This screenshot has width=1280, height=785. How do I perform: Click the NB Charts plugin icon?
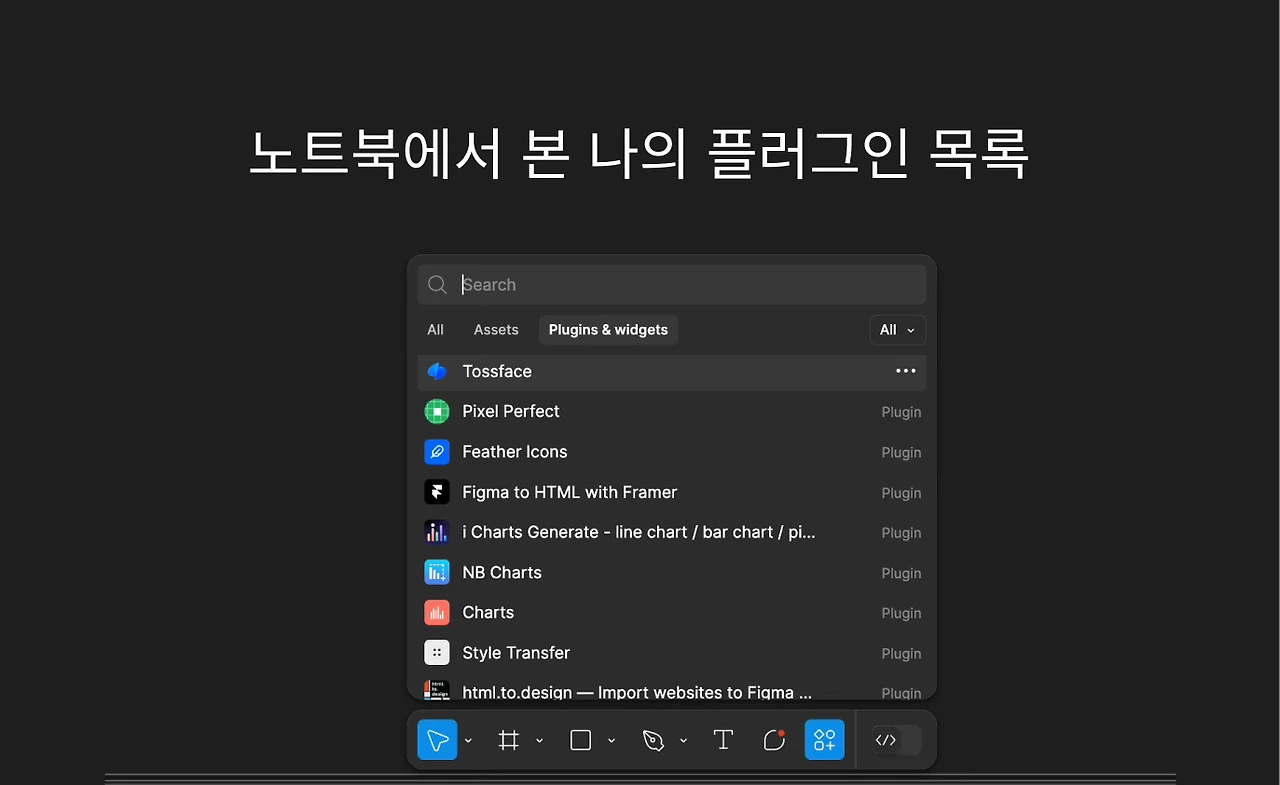(x=437, y=572)
